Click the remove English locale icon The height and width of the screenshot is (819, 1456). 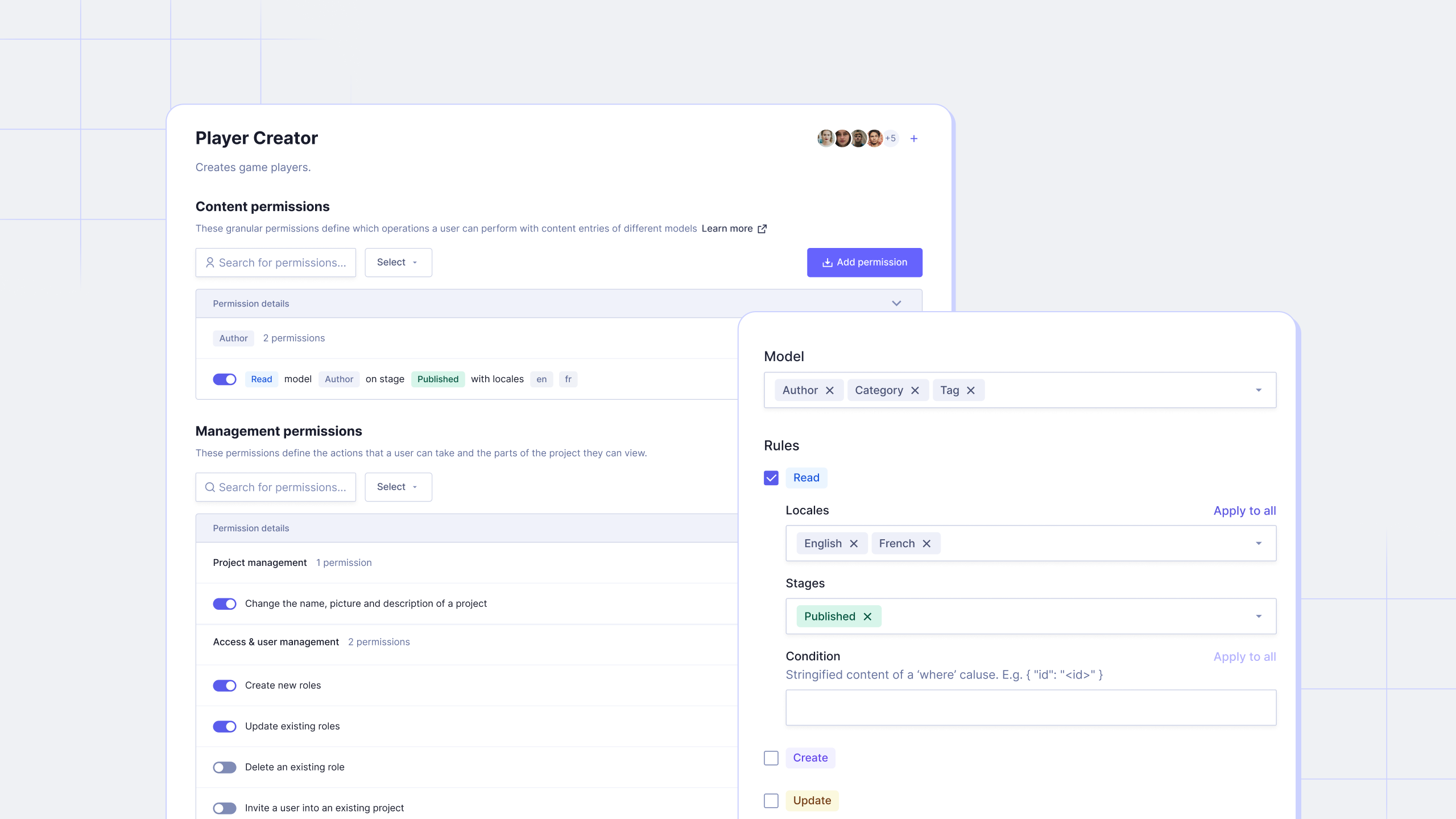[854, 543]
